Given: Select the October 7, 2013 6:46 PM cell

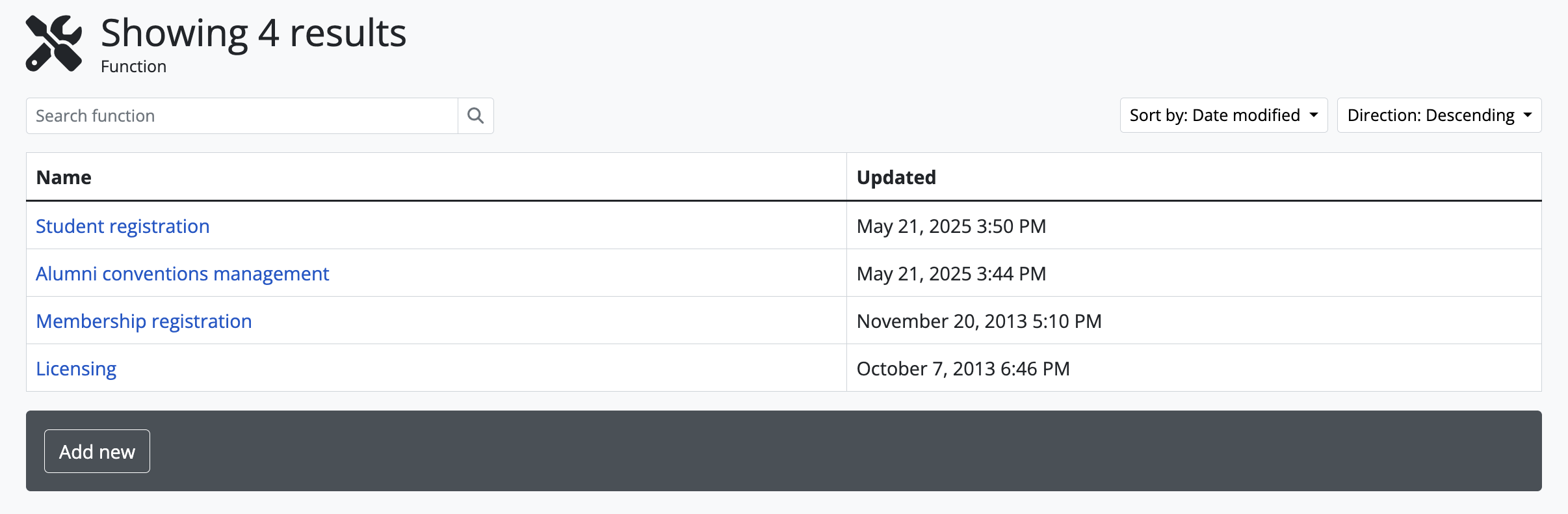Looking at the screenshot, I should (x=963, y=368).
